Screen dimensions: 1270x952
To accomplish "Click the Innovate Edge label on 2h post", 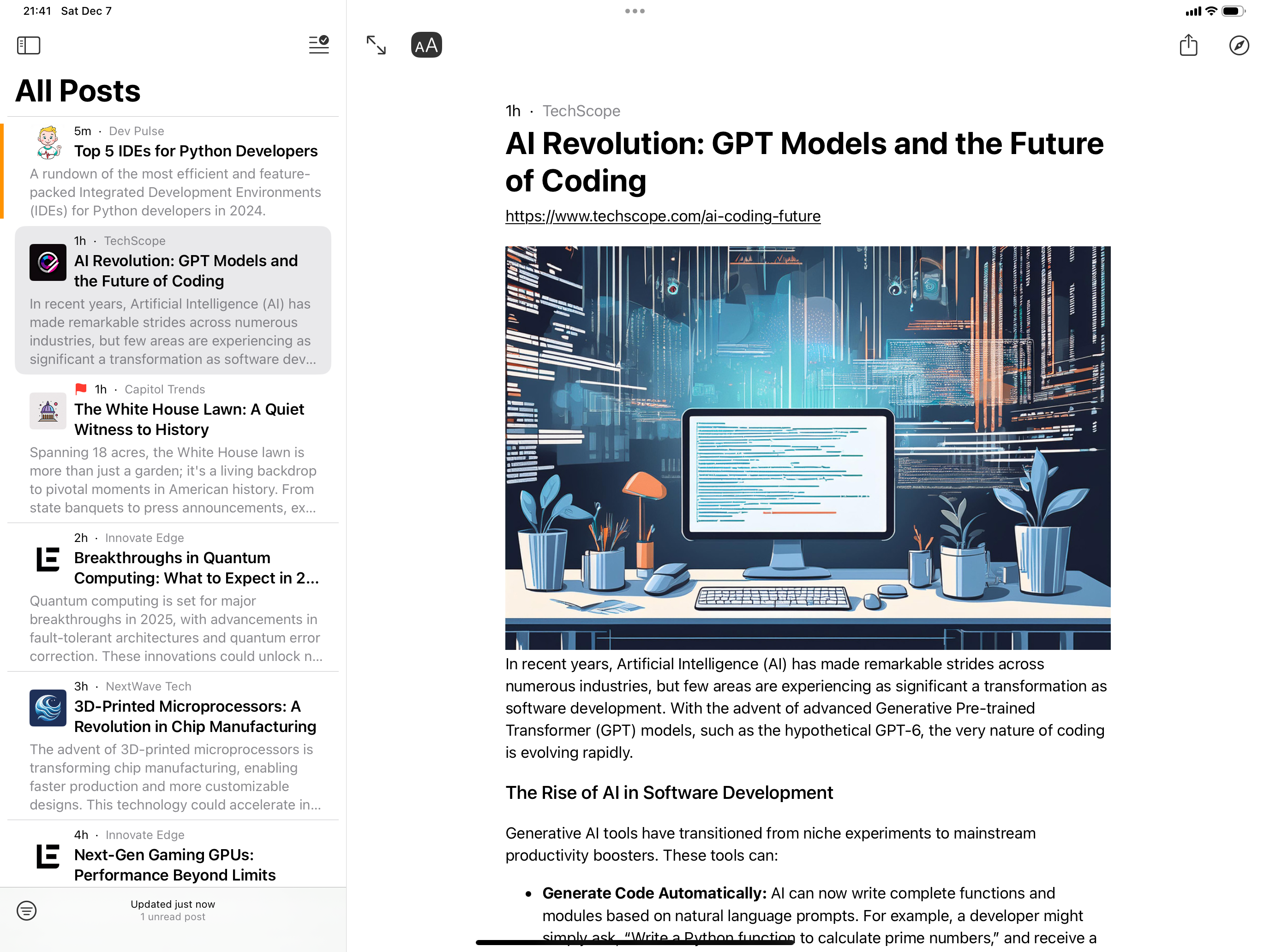I will click(144, 538).
